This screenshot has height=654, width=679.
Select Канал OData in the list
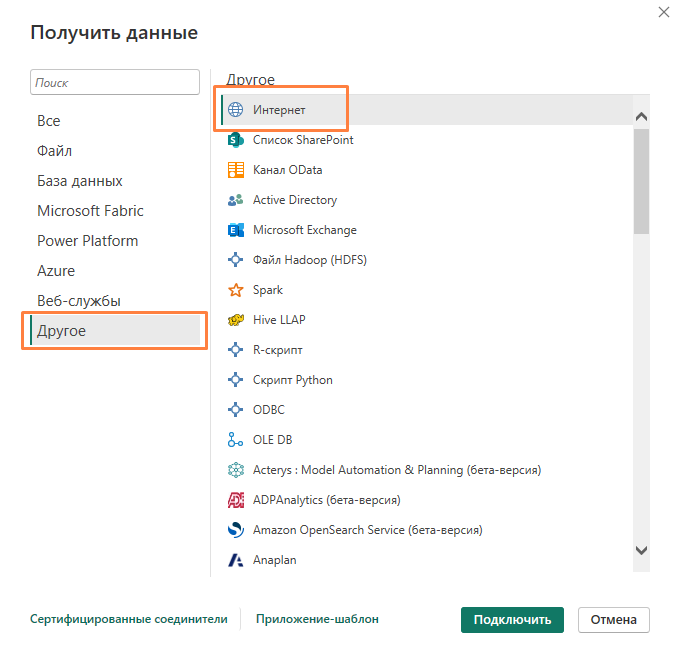[x=288, y=170]
